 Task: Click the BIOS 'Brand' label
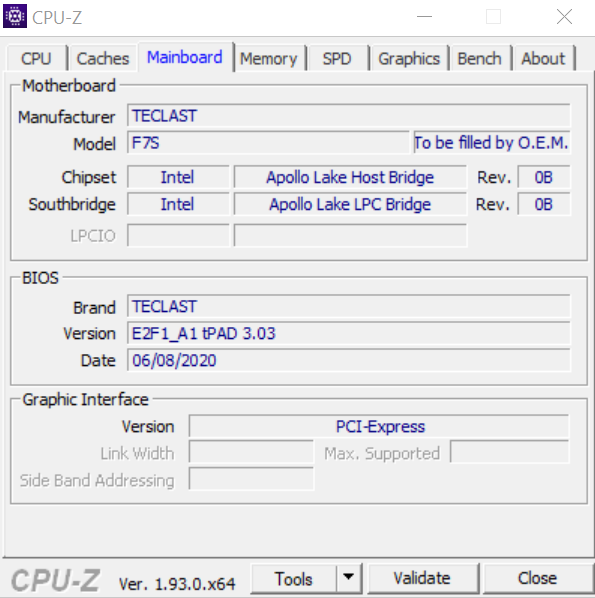tap(94, 307)
